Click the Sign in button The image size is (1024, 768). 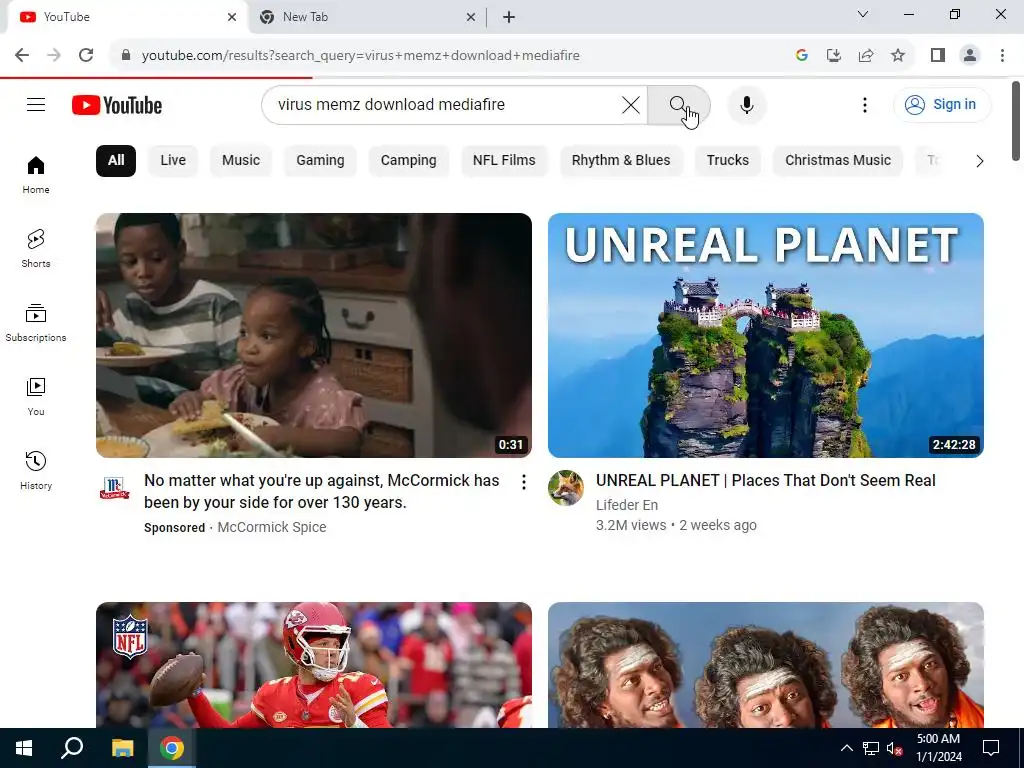[942, 104]
